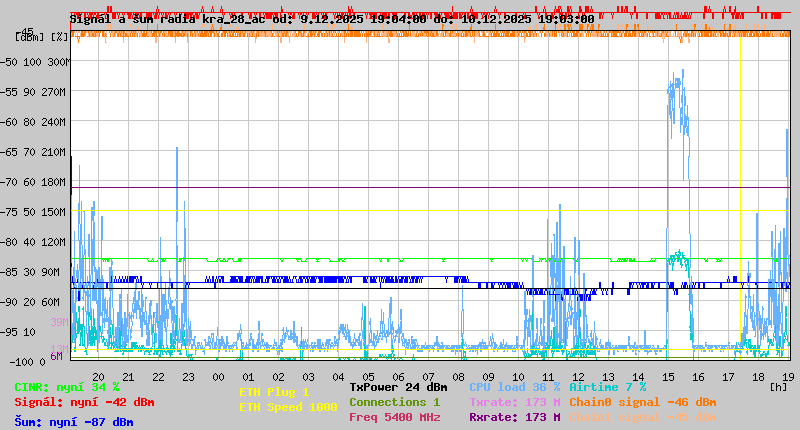This screenshot has width=800, height=430.
Task: Click the hour '11' x-axis label
Action: click(548, 377)
